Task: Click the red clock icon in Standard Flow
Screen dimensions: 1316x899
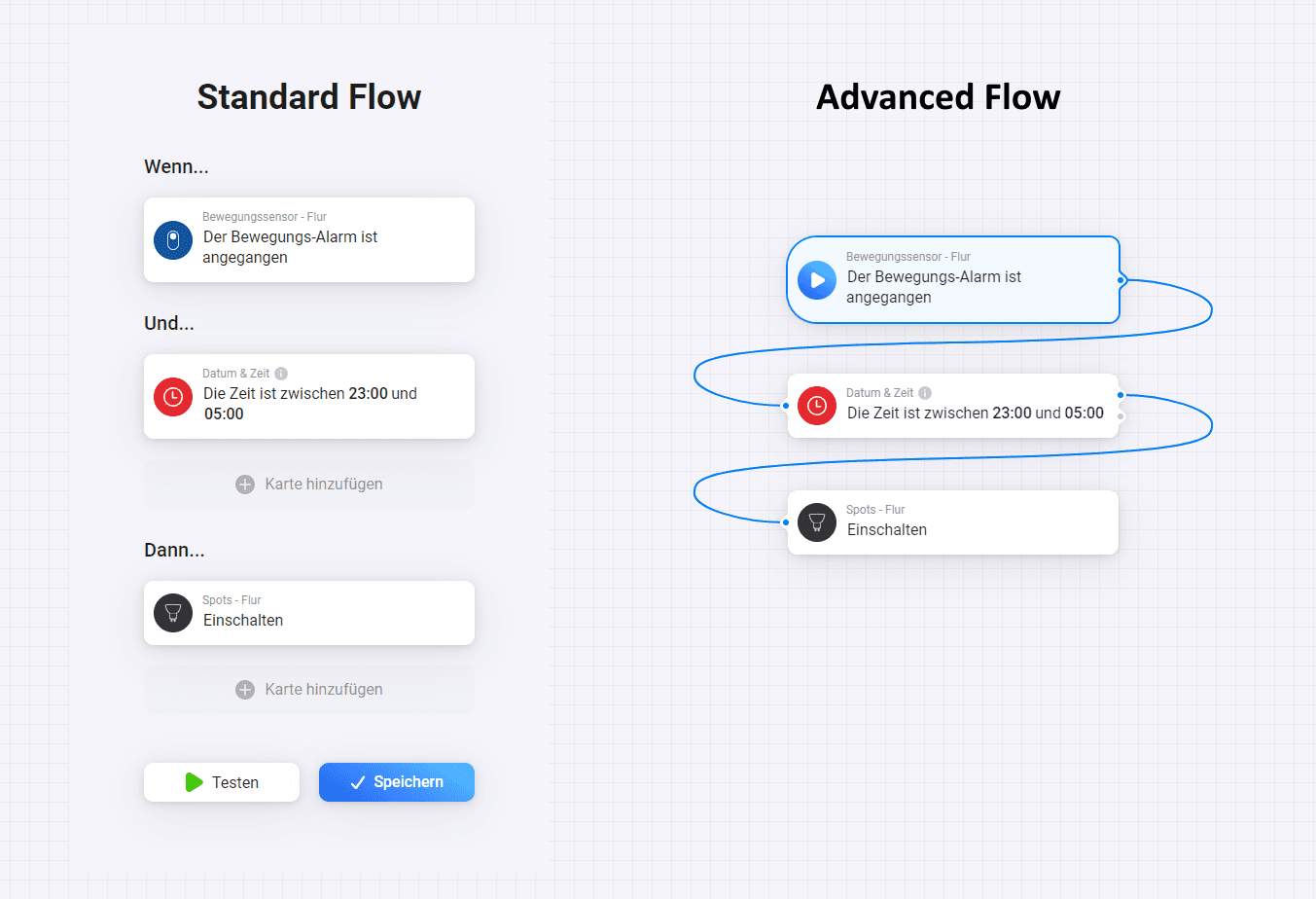Action: pyautogui.click(x=173, y=396)
